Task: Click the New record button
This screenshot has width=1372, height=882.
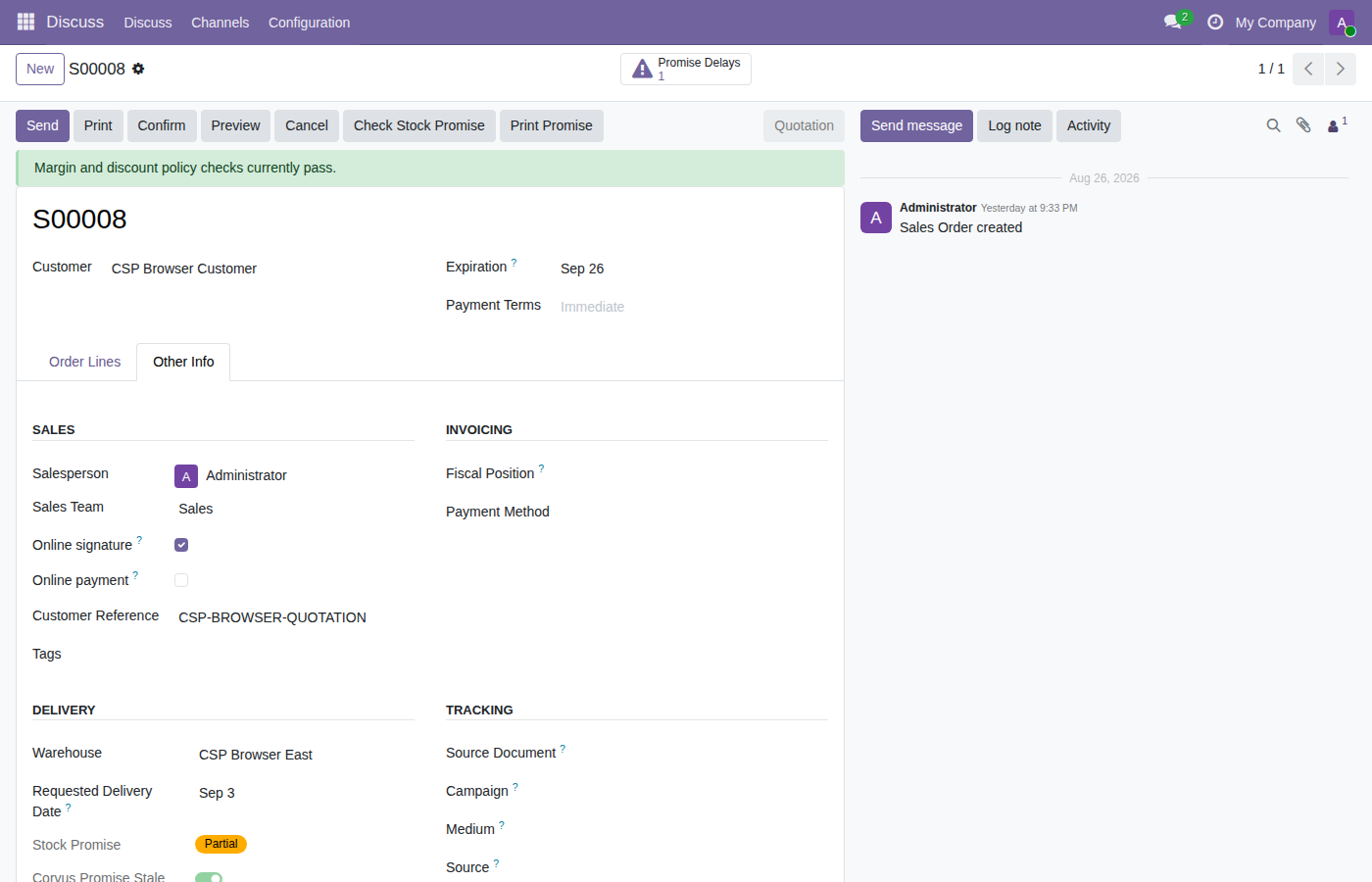Action: coord(40,69)
